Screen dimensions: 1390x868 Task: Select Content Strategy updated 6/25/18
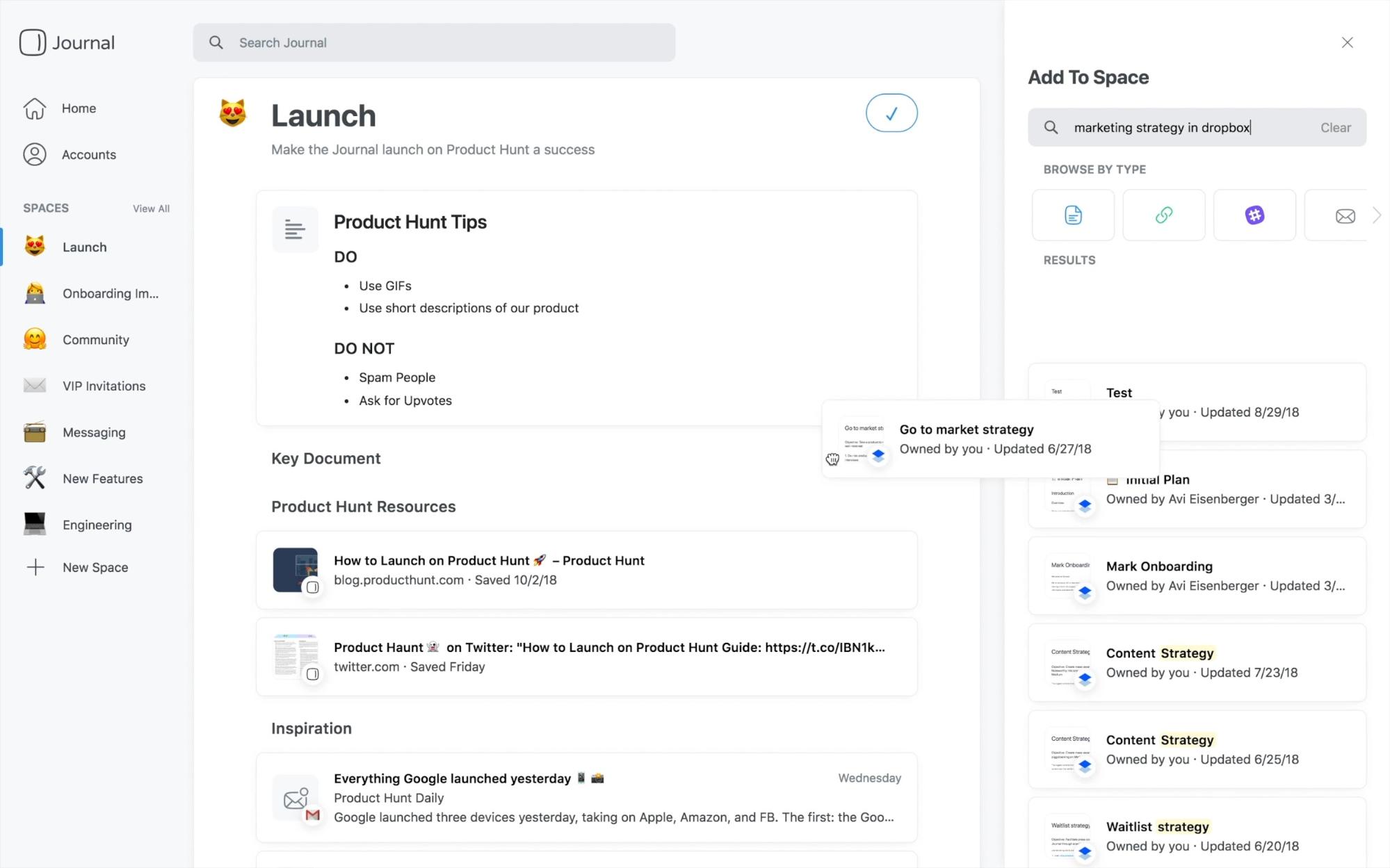pyautogui.click(x=1197, y=750)
